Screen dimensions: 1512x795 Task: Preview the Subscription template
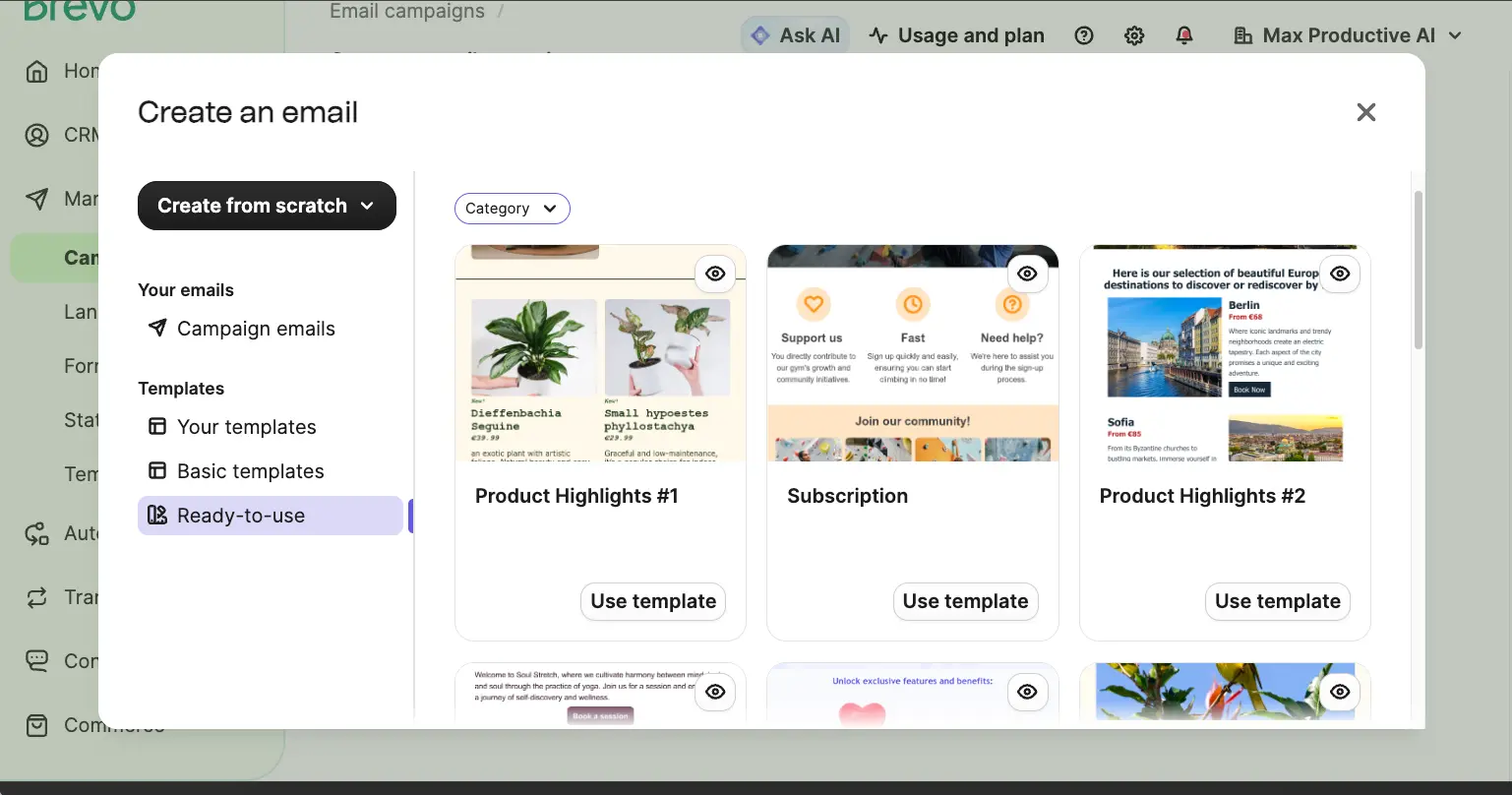point(1027,273)
